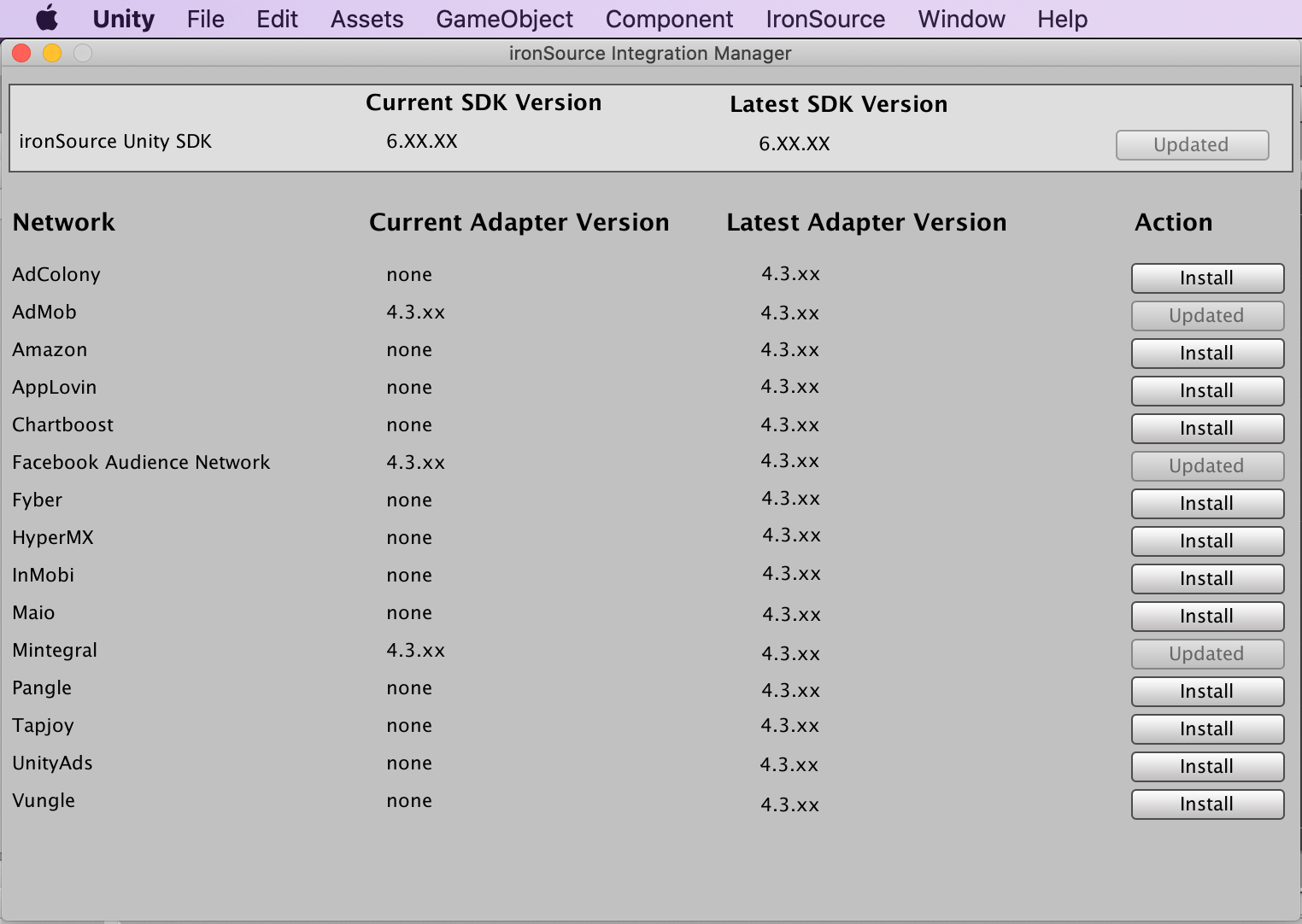Viewport: 1302px width, 924px height.
Task: Select the Chartboost network name
Action: coord(63,425)
